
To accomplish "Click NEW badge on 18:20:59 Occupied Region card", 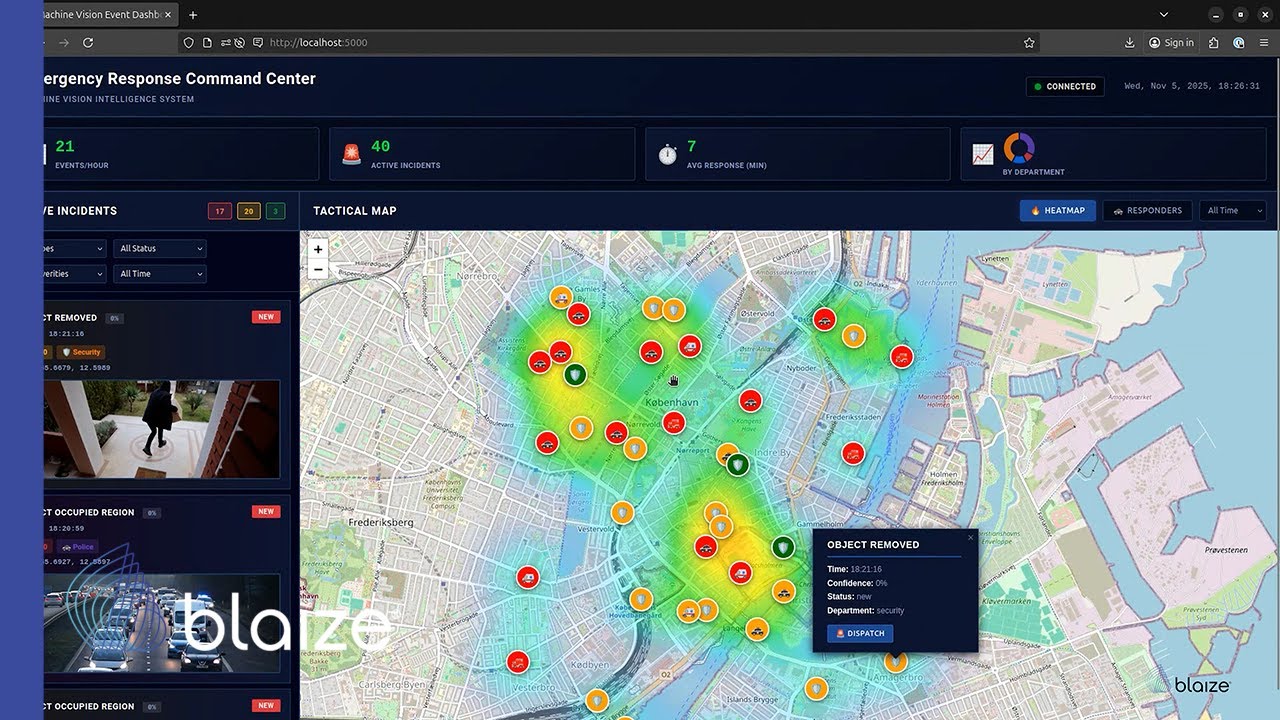I will tap(266, 511).
